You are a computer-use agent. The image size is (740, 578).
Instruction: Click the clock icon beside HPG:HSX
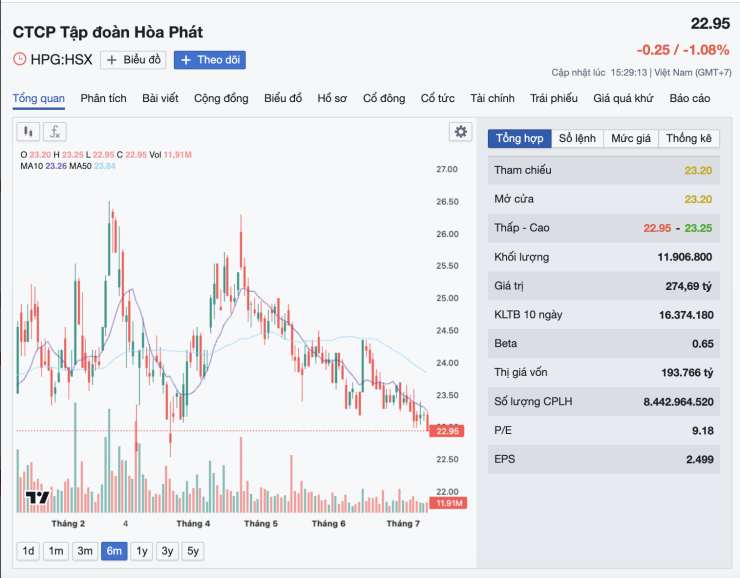[x=19, y=59]
